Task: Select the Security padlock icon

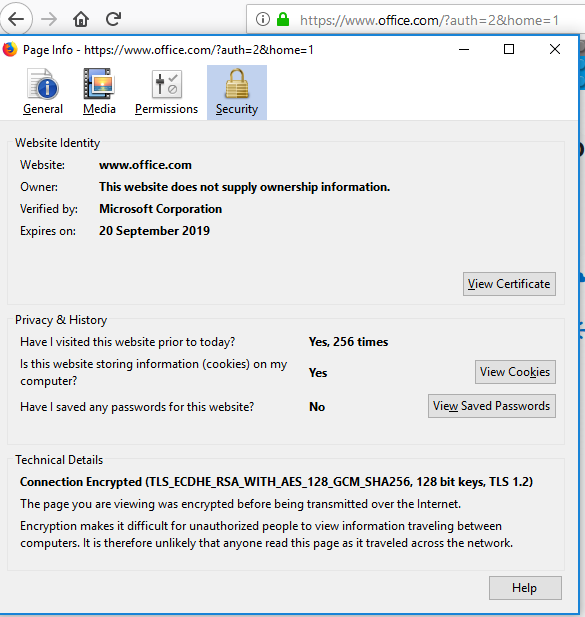Action: (x=236, y=83)
